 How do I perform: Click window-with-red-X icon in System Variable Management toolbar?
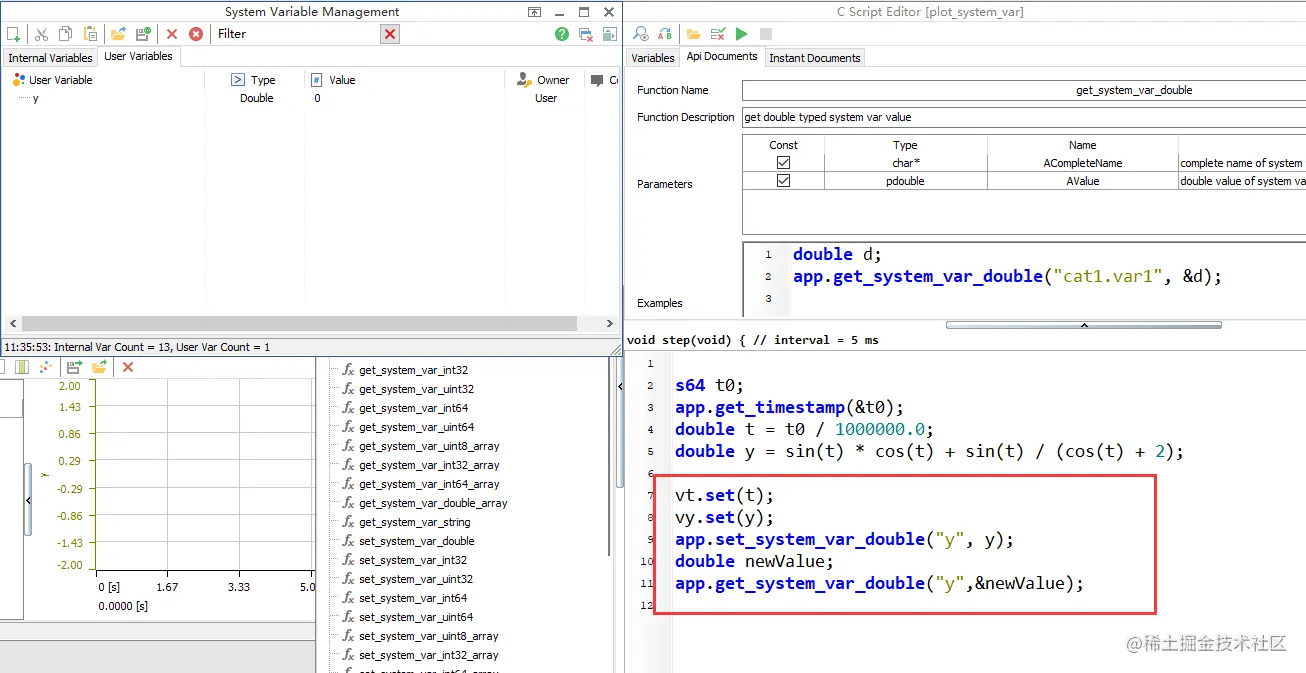(586, 34)
